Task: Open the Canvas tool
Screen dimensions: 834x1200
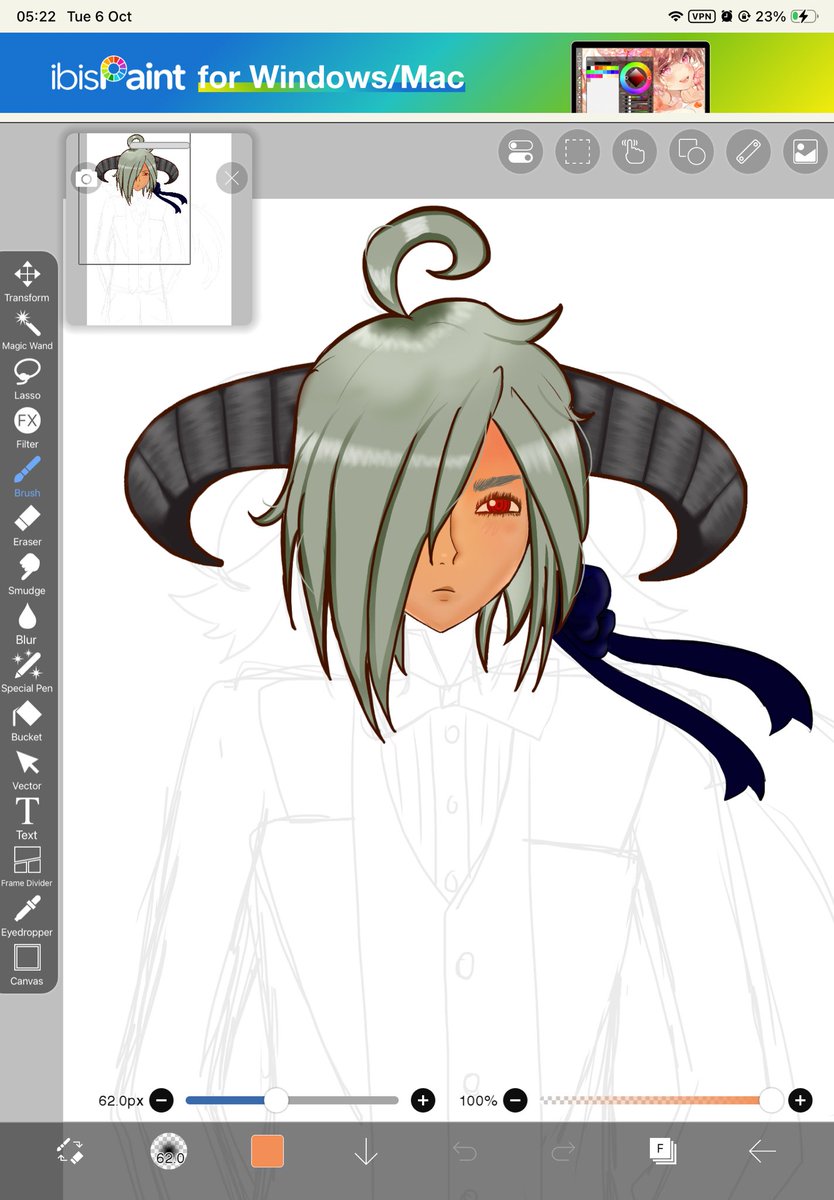Action: [27, 965]
